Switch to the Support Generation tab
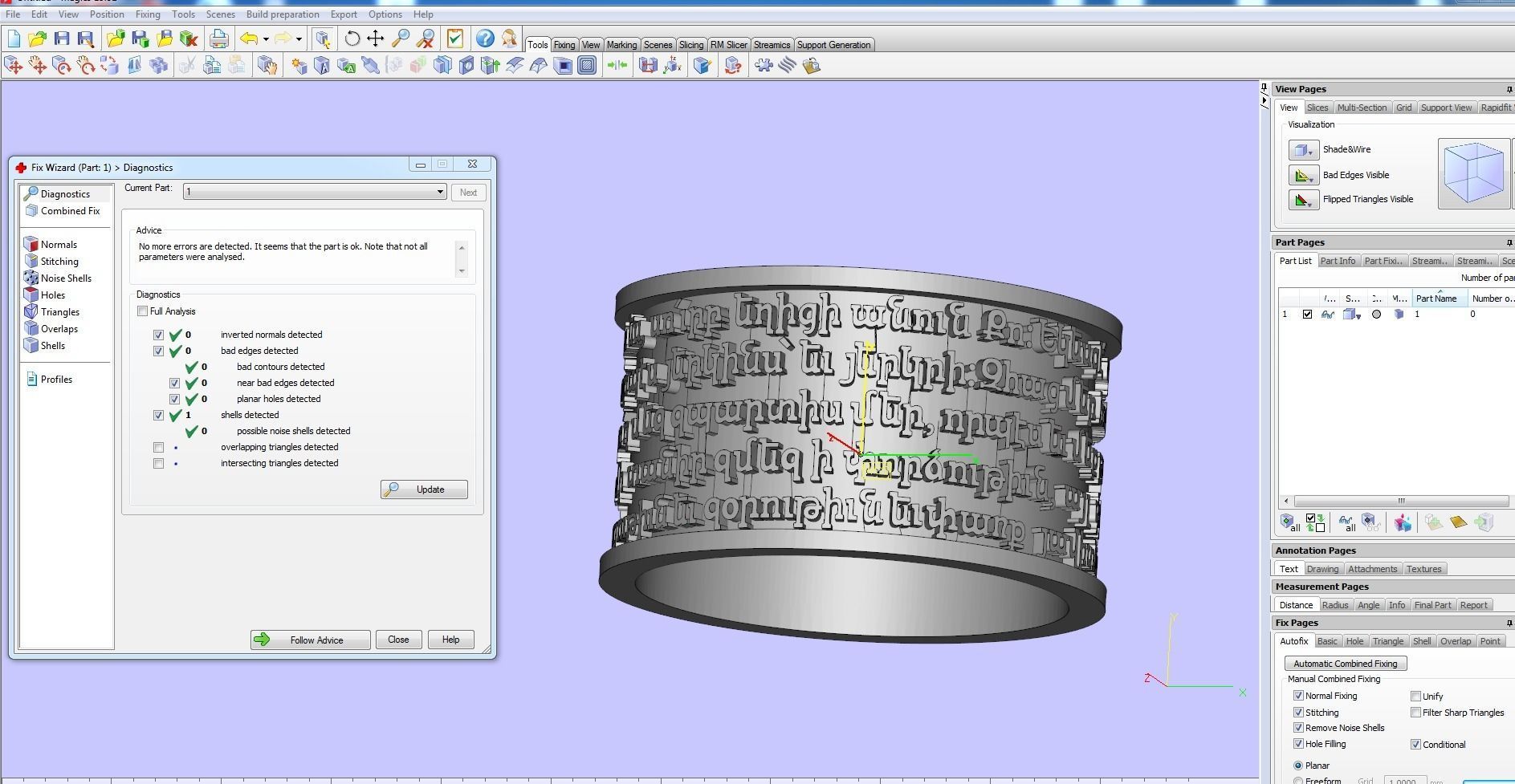 point(833,45)
